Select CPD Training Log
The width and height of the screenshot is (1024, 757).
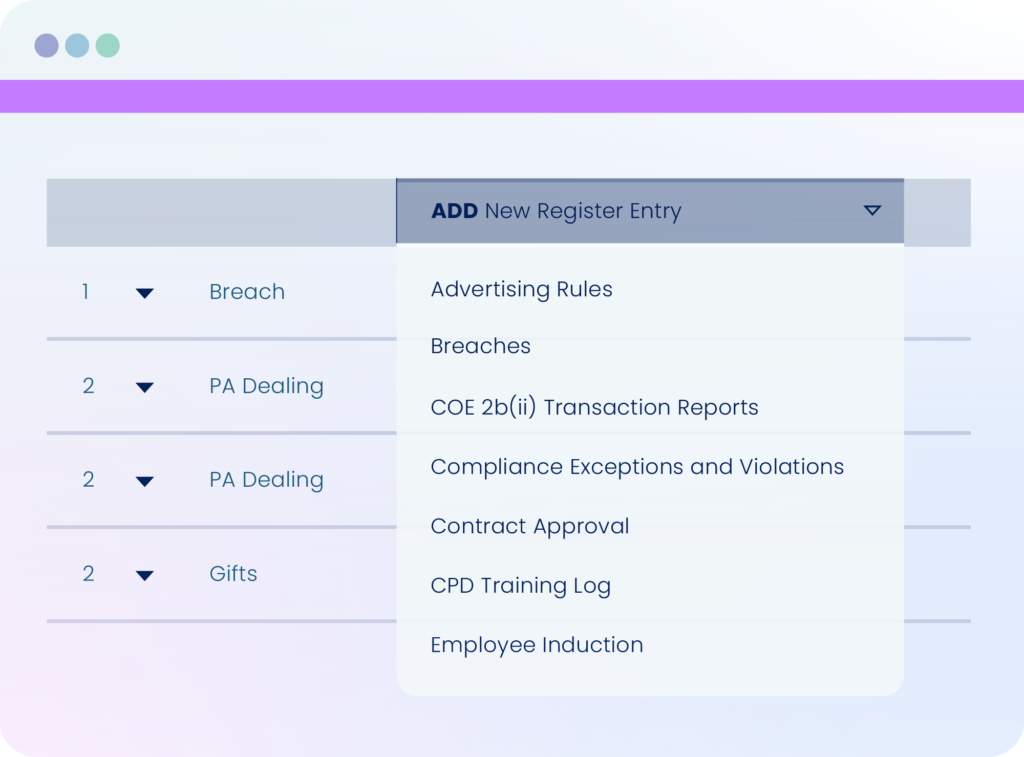[520, 585]
